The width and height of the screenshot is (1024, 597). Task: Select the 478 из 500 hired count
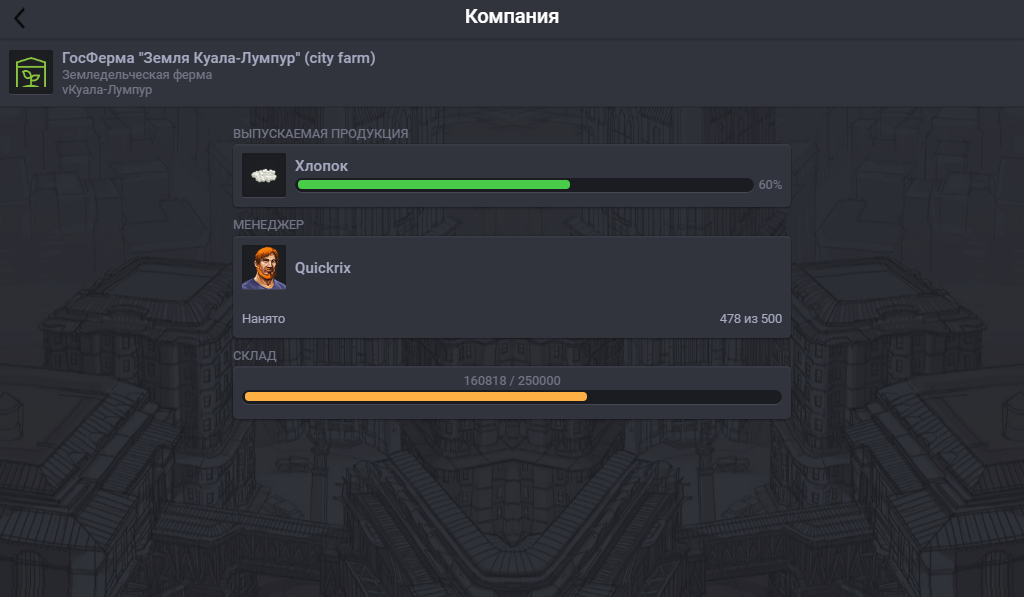[x=750, y=319]
